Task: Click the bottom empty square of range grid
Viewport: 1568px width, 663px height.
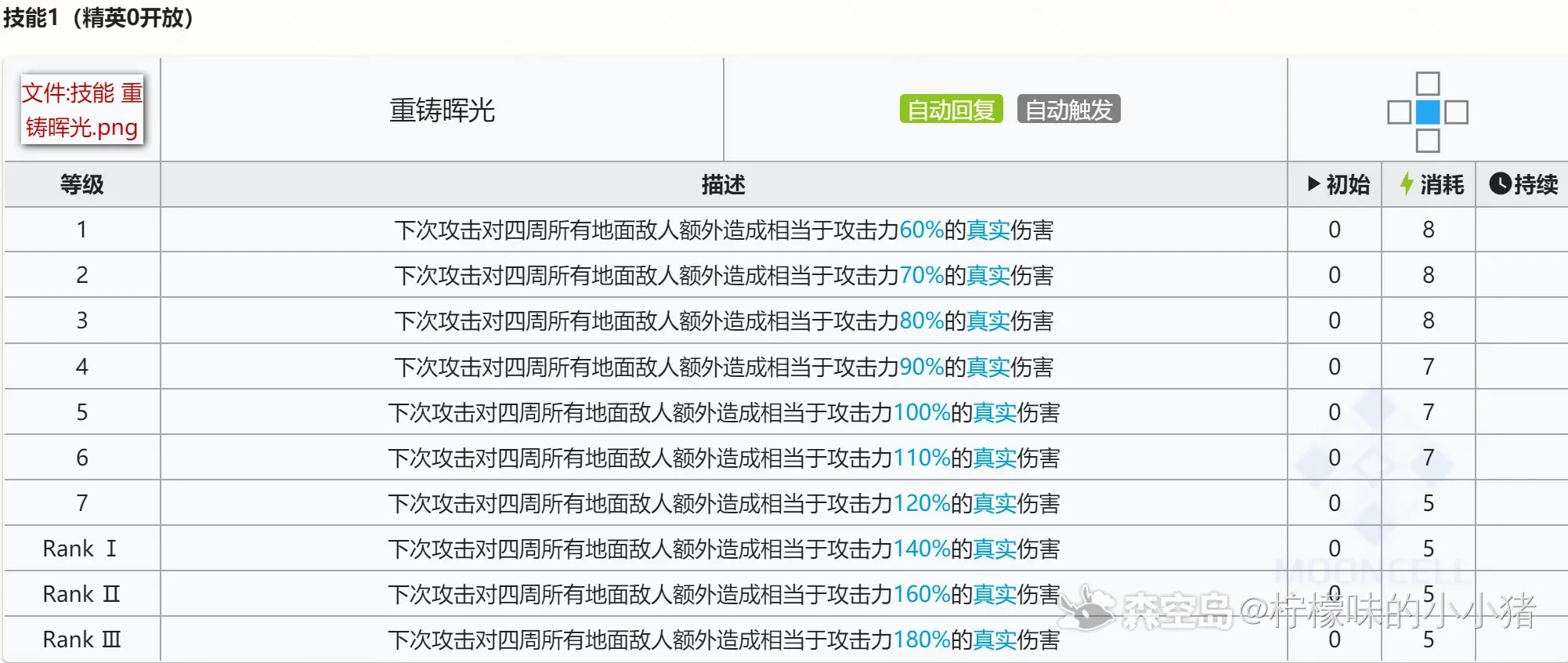Action: point(1428,141)
